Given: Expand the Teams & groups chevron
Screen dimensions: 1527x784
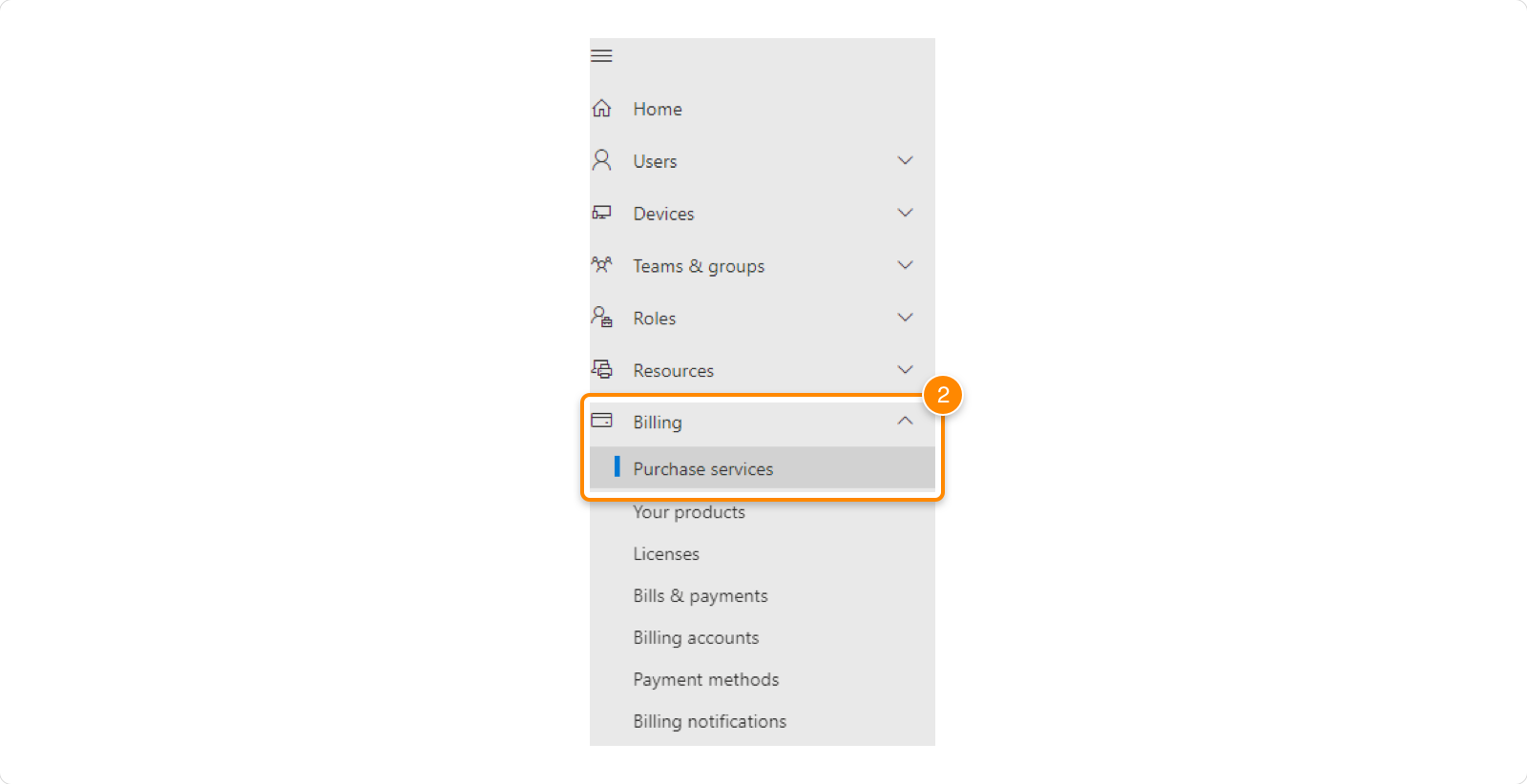Looking at the screenshot, I should 905,265.
